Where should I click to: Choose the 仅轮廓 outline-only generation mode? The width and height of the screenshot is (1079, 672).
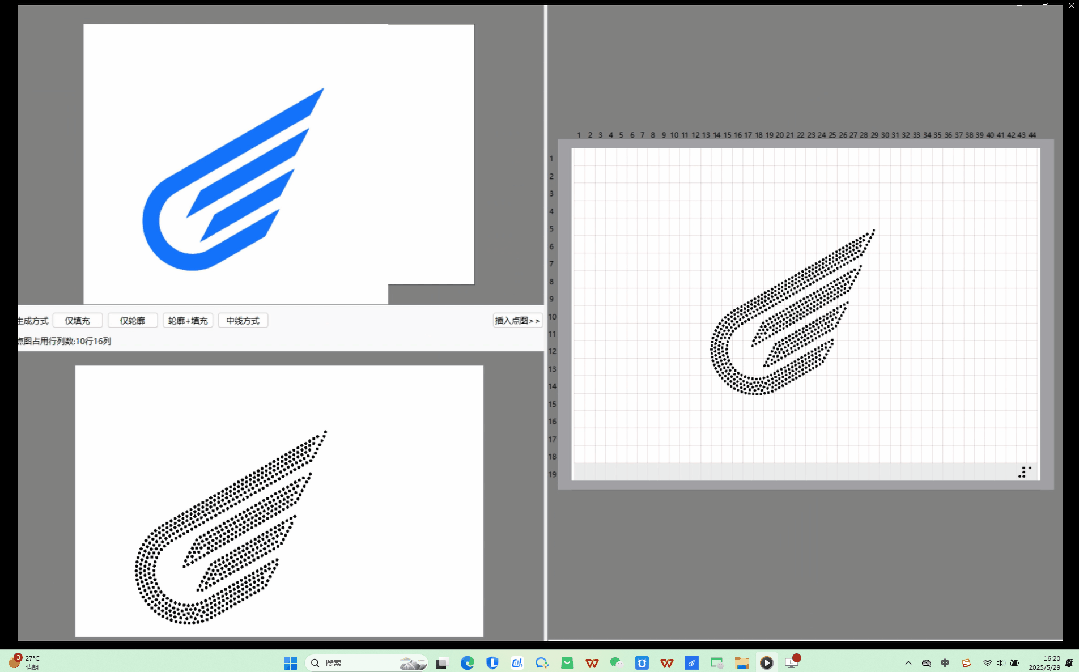point(132,321)
